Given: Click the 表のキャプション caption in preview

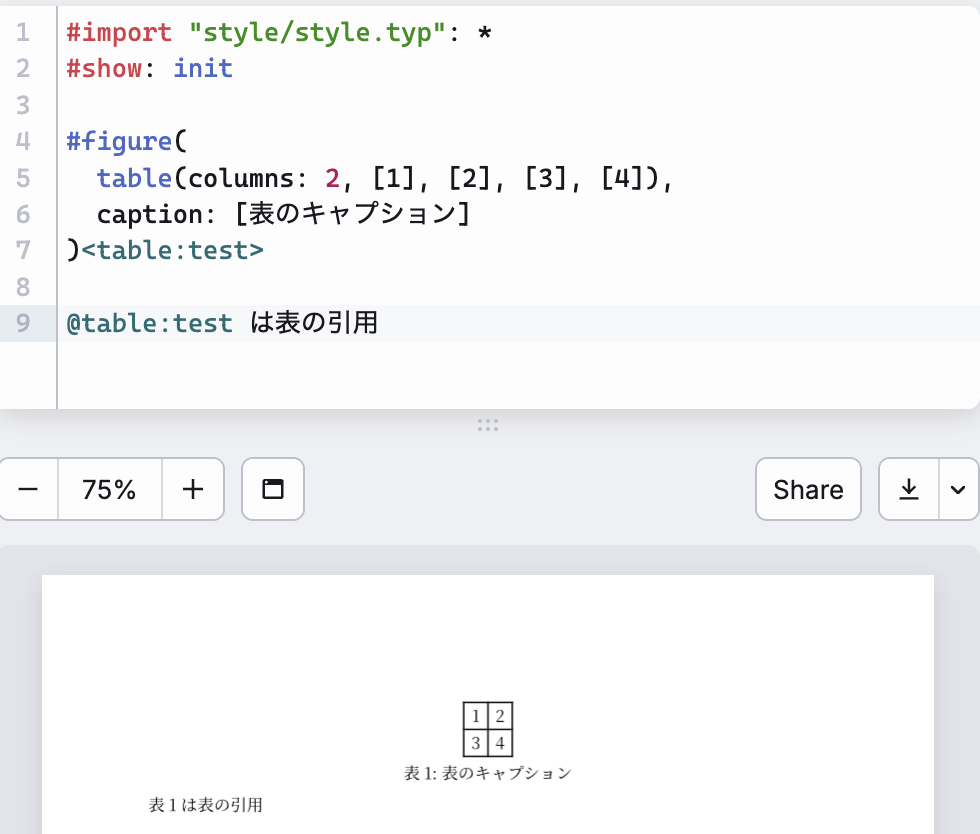Looking at the screenshot, I should coord(487,772).
